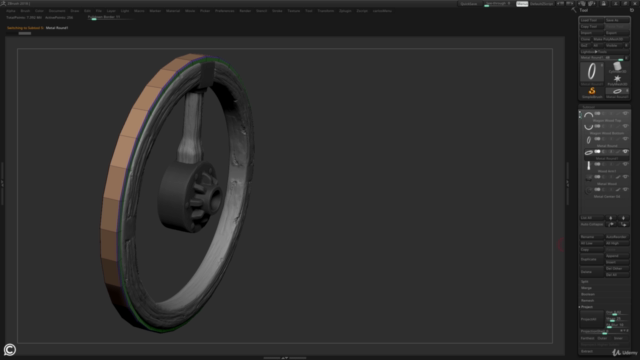Toggle visibility eye of Wagon Wood Bottom
Viewport: 640px width, 360px height.
(625, 126)
